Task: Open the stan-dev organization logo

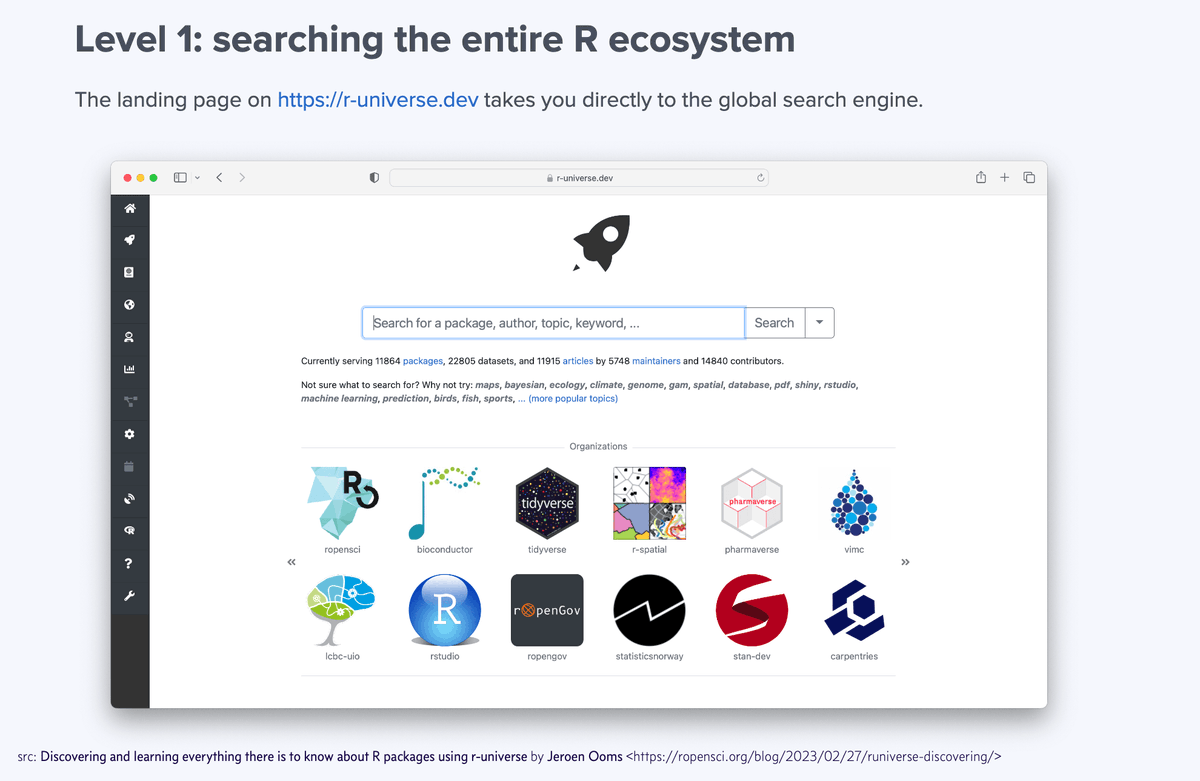Action: (x=752, y=610)
